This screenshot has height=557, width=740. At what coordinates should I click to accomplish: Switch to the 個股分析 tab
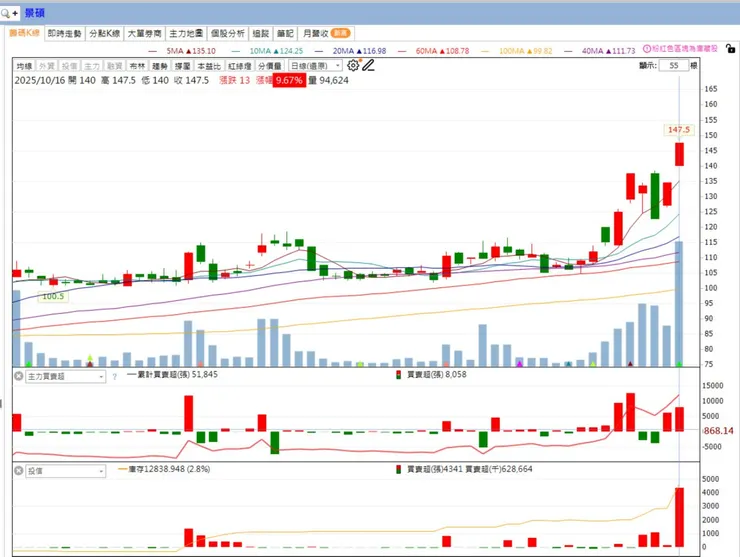click(227, 34)
